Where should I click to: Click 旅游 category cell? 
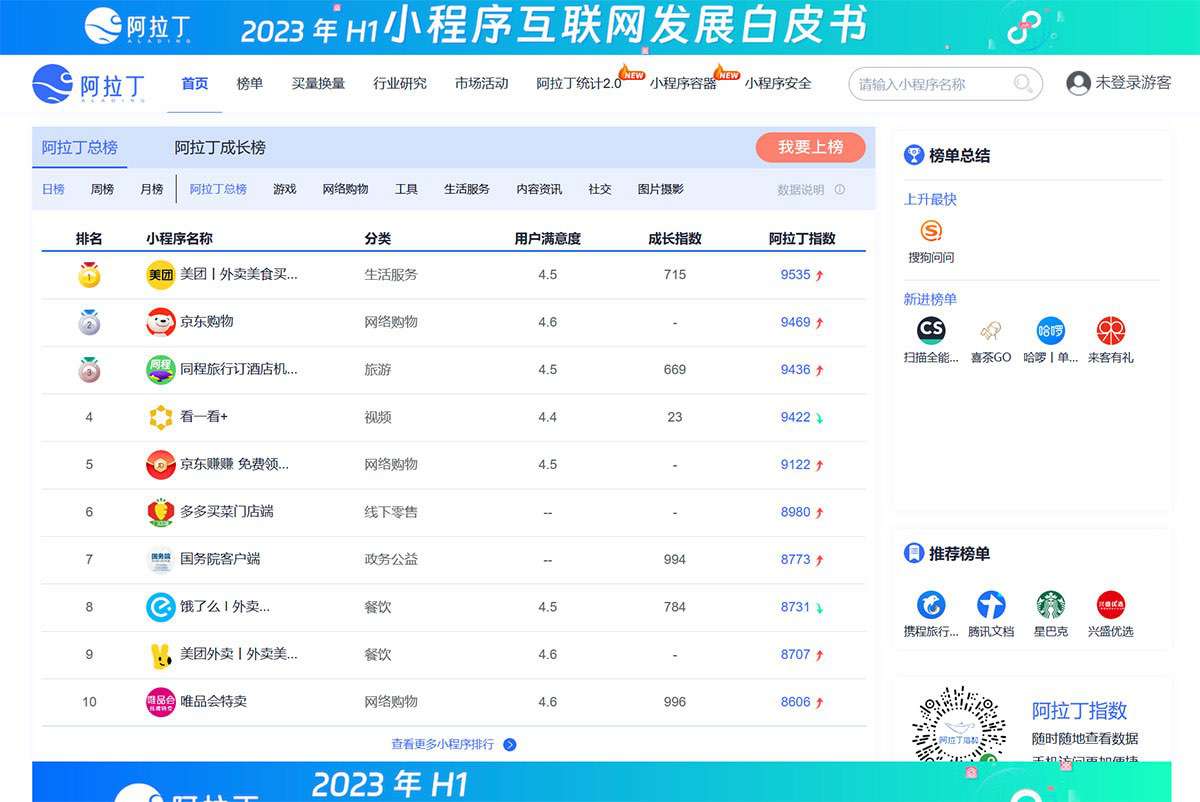point(378,370)
